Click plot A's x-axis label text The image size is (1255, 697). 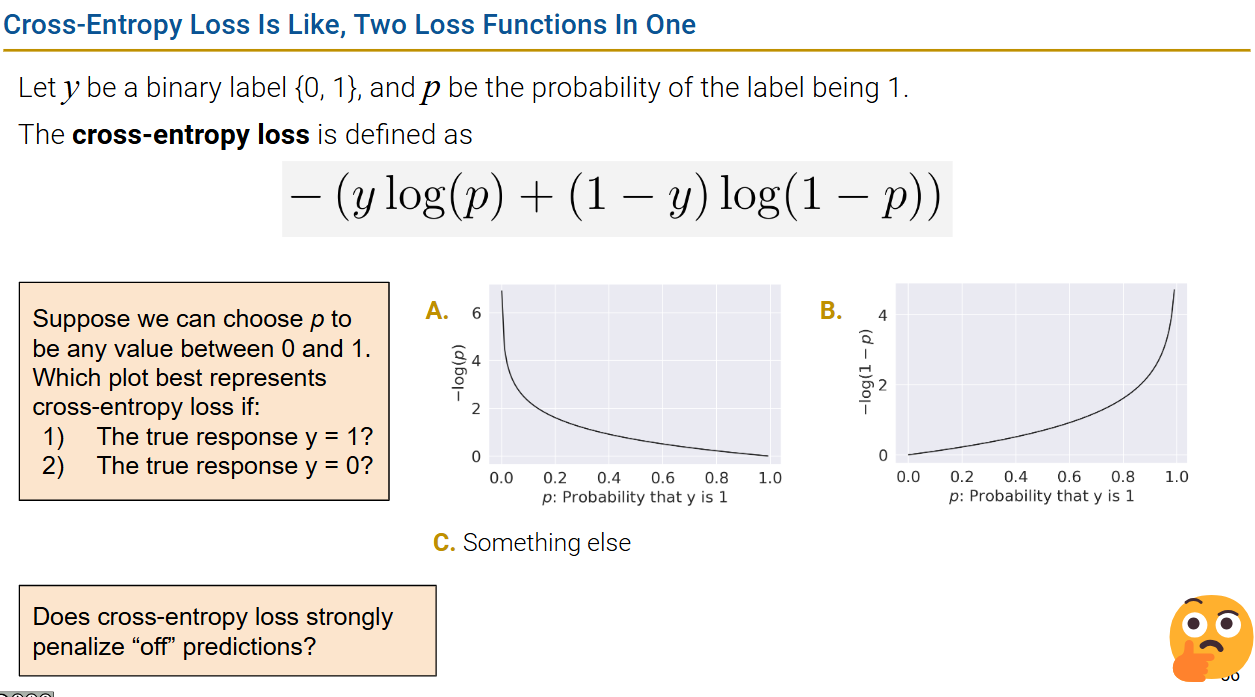[634, 497]
